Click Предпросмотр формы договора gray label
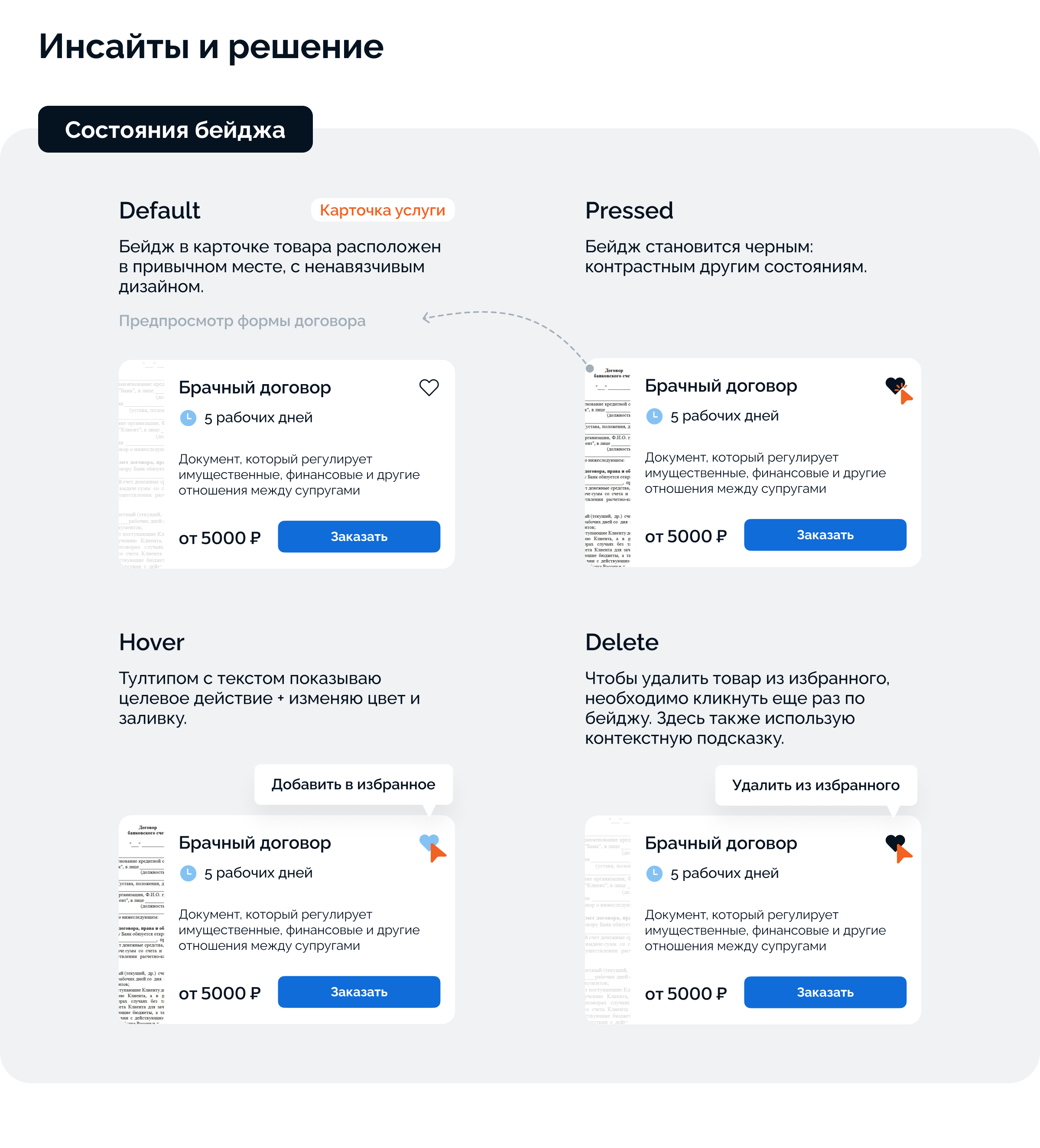 coord(242,320)
